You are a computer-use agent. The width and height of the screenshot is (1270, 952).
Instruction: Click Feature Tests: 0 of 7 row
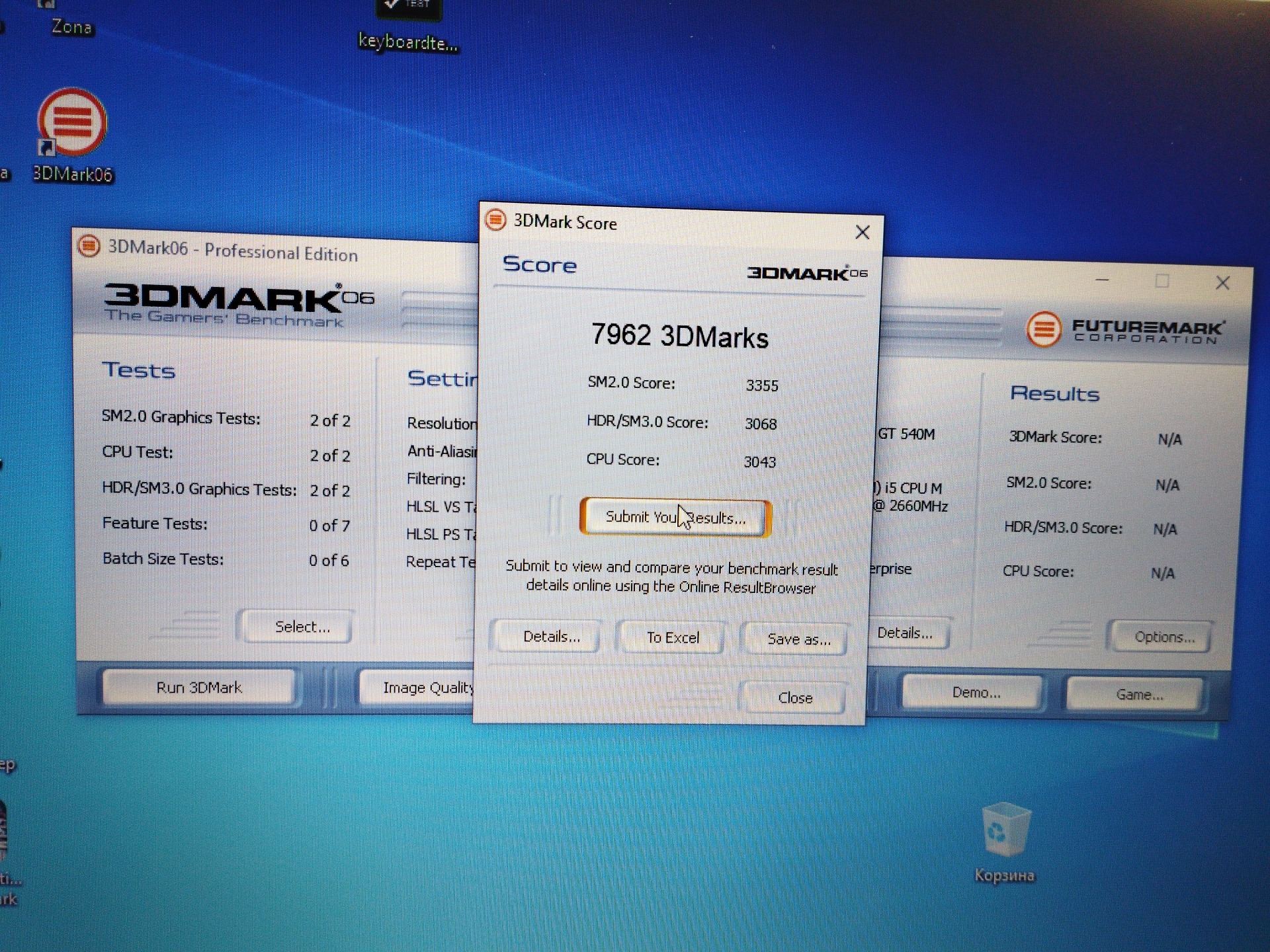coord(226,524)
